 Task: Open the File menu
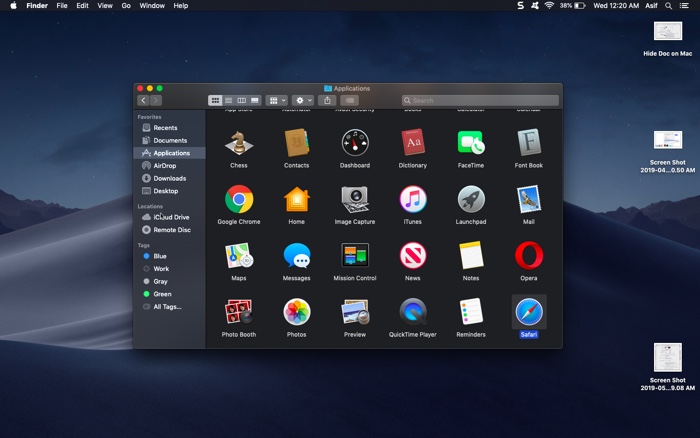point(62,5)
